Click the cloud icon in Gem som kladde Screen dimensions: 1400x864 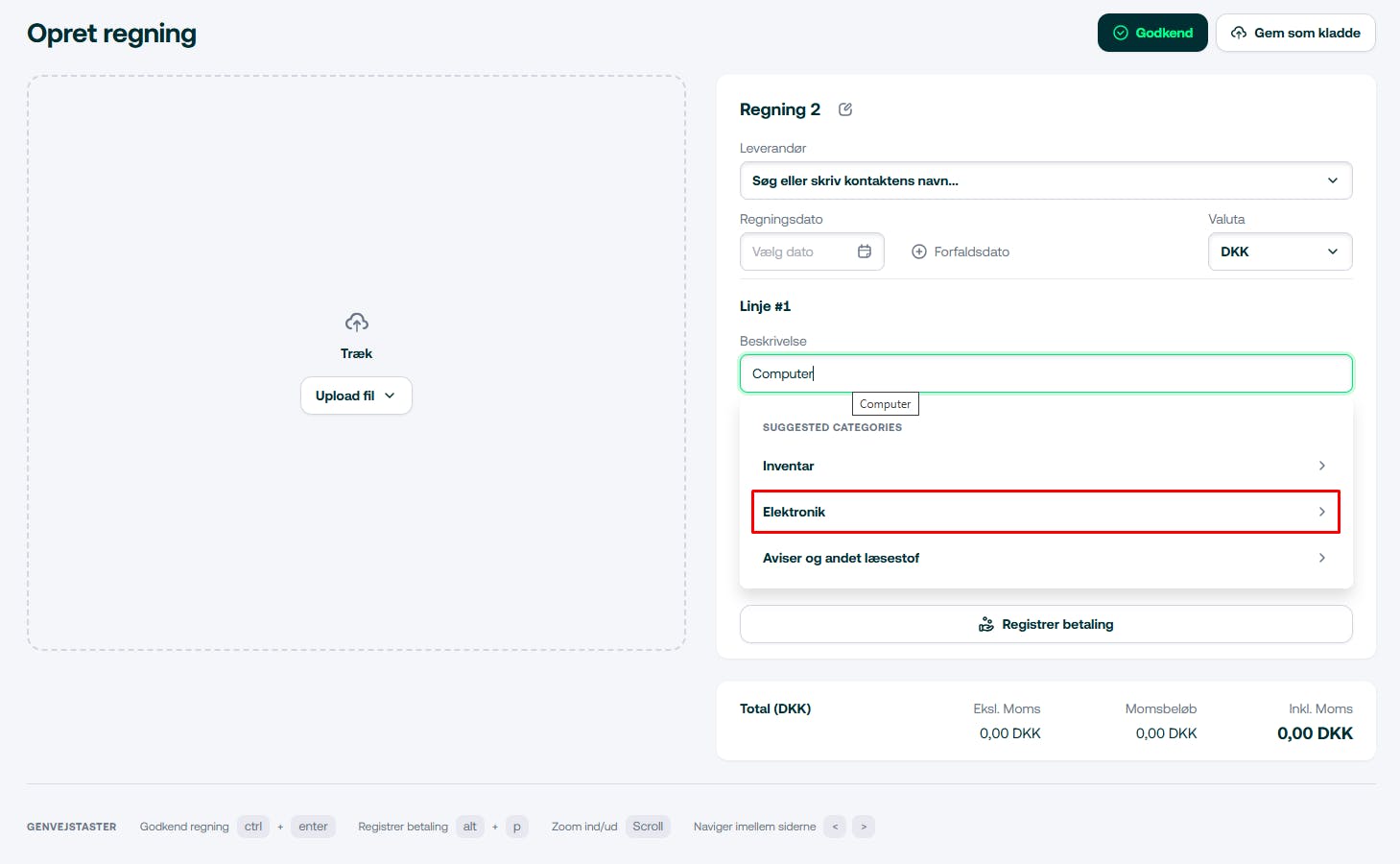coord(1239,33)
